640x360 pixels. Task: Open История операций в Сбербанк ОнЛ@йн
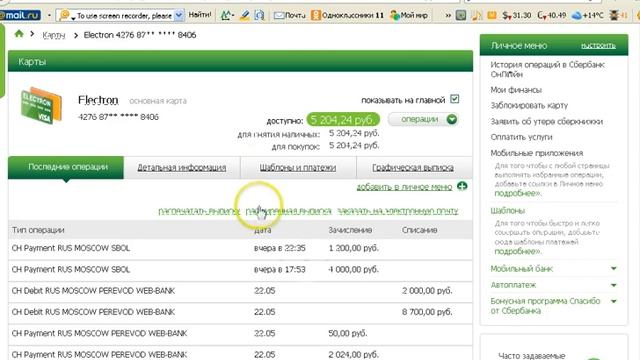pyautogui.click(x=547, y=69)
